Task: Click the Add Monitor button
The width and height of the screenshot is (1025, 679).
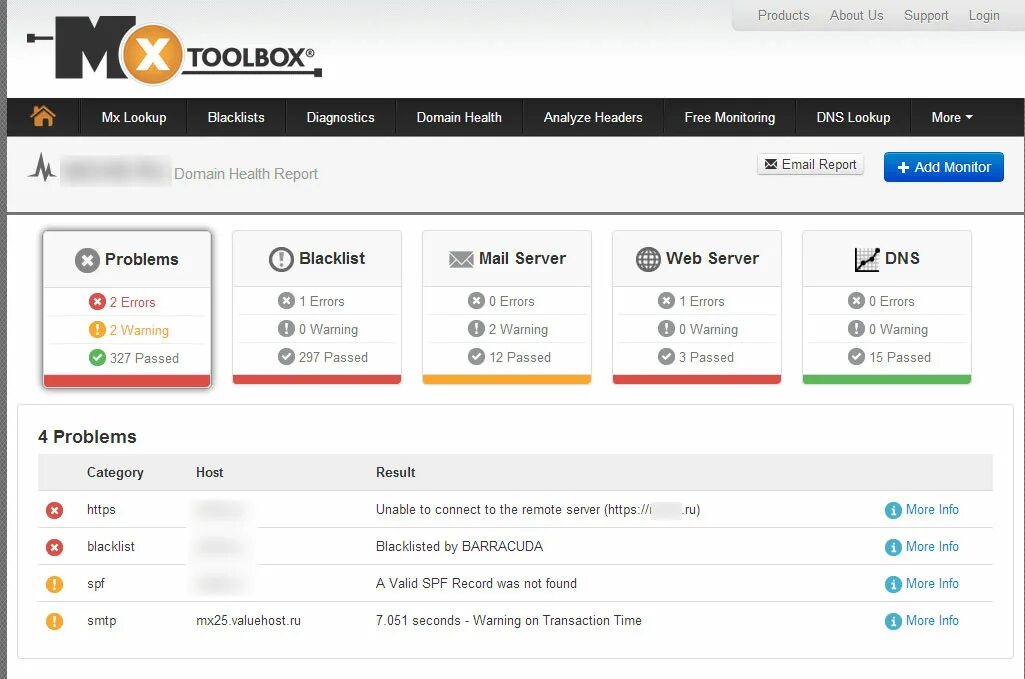Action: coord(943,167)
